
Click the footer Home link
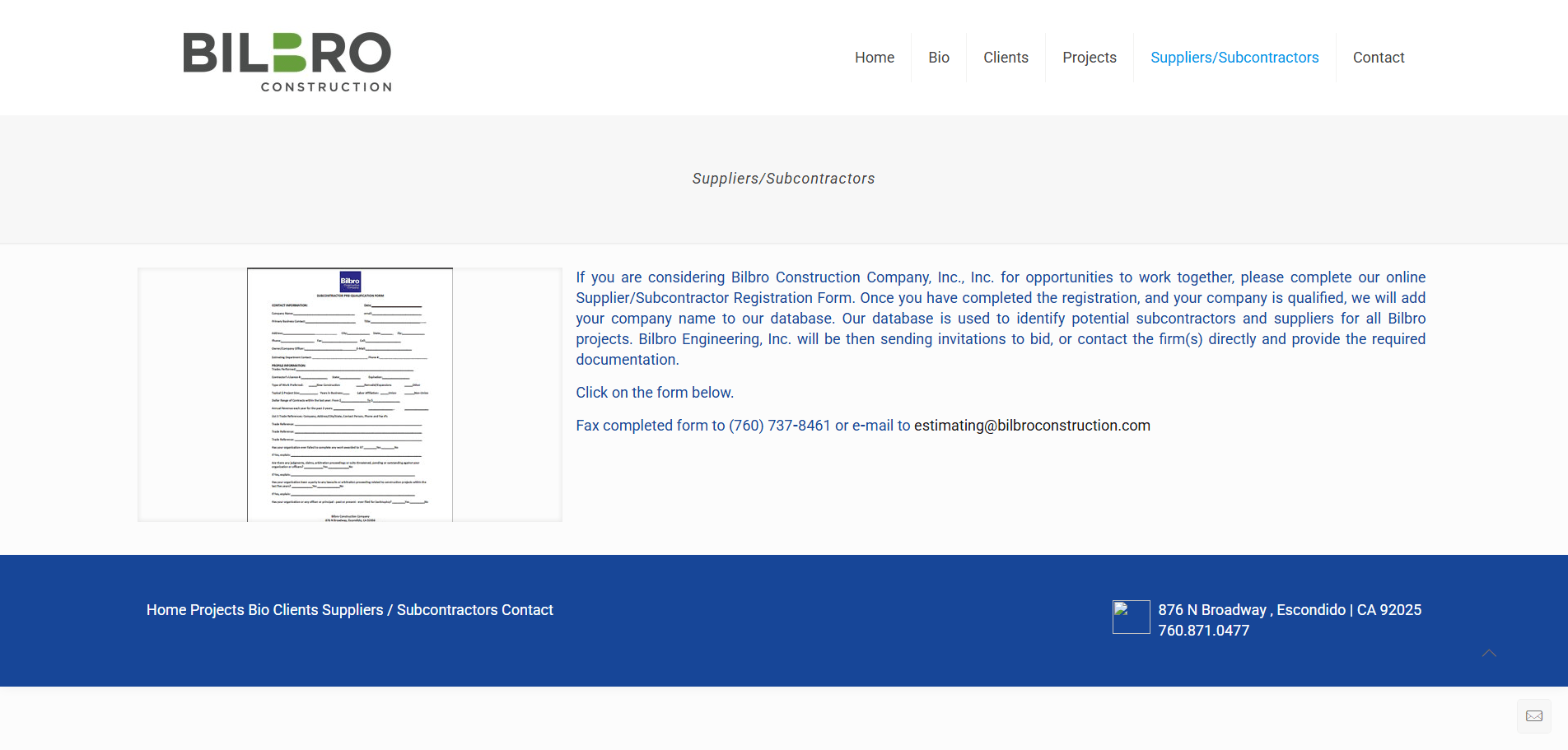(166, 610)
